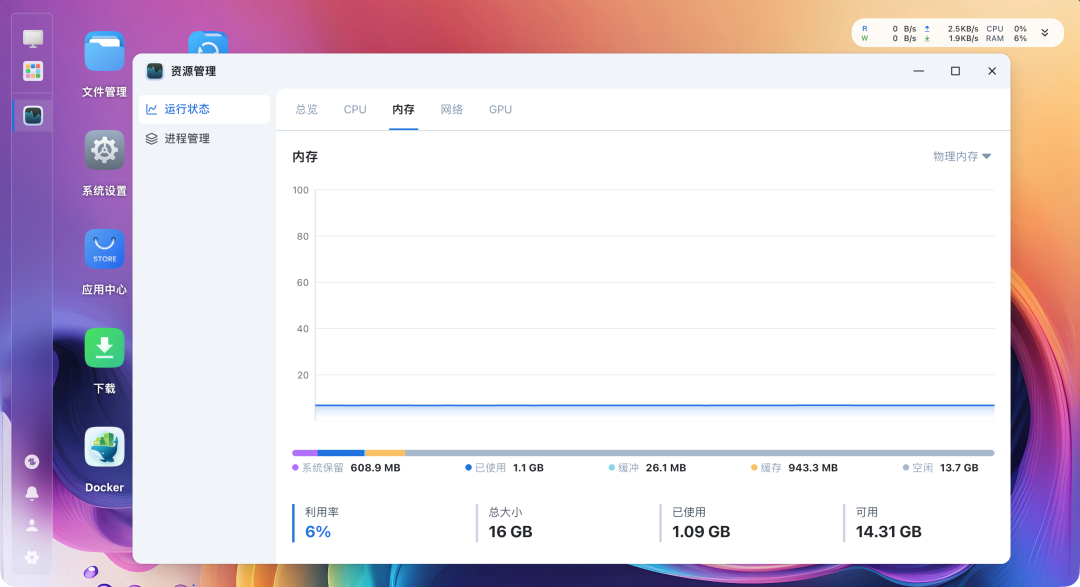
Task: Collapse the system monitor widget via its chevron
Action: (x=1045, y=32)
